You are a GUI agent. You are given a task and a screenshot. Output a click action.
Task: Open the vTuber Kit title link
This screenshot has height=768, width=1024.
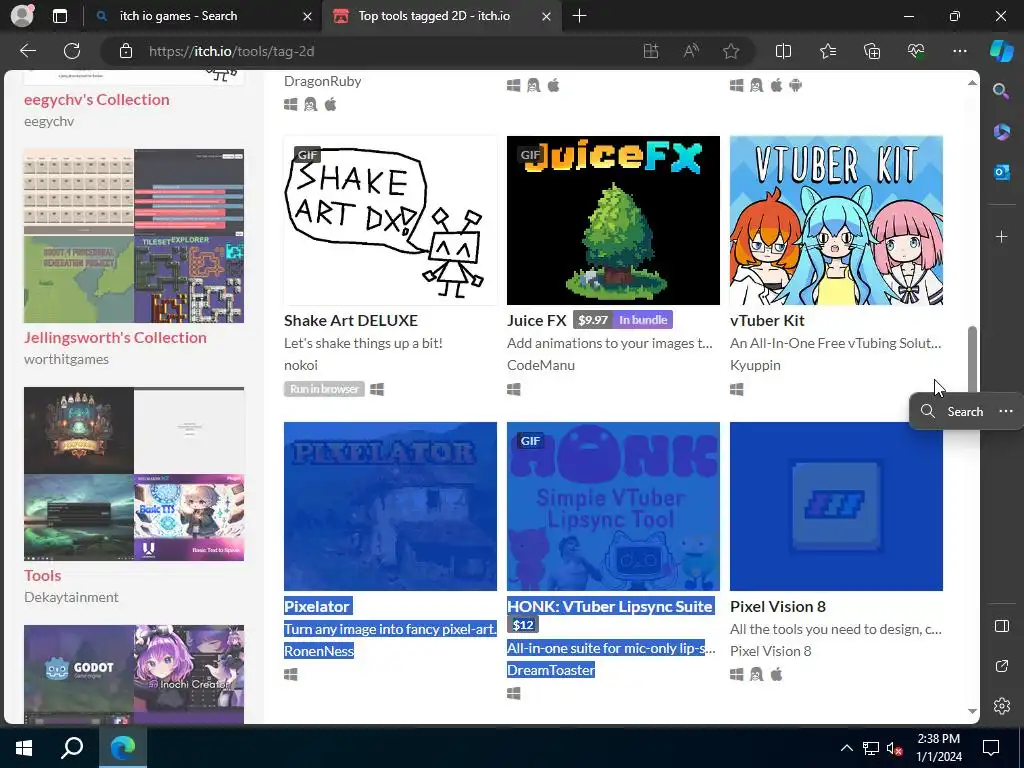click(x=767, y=320)
